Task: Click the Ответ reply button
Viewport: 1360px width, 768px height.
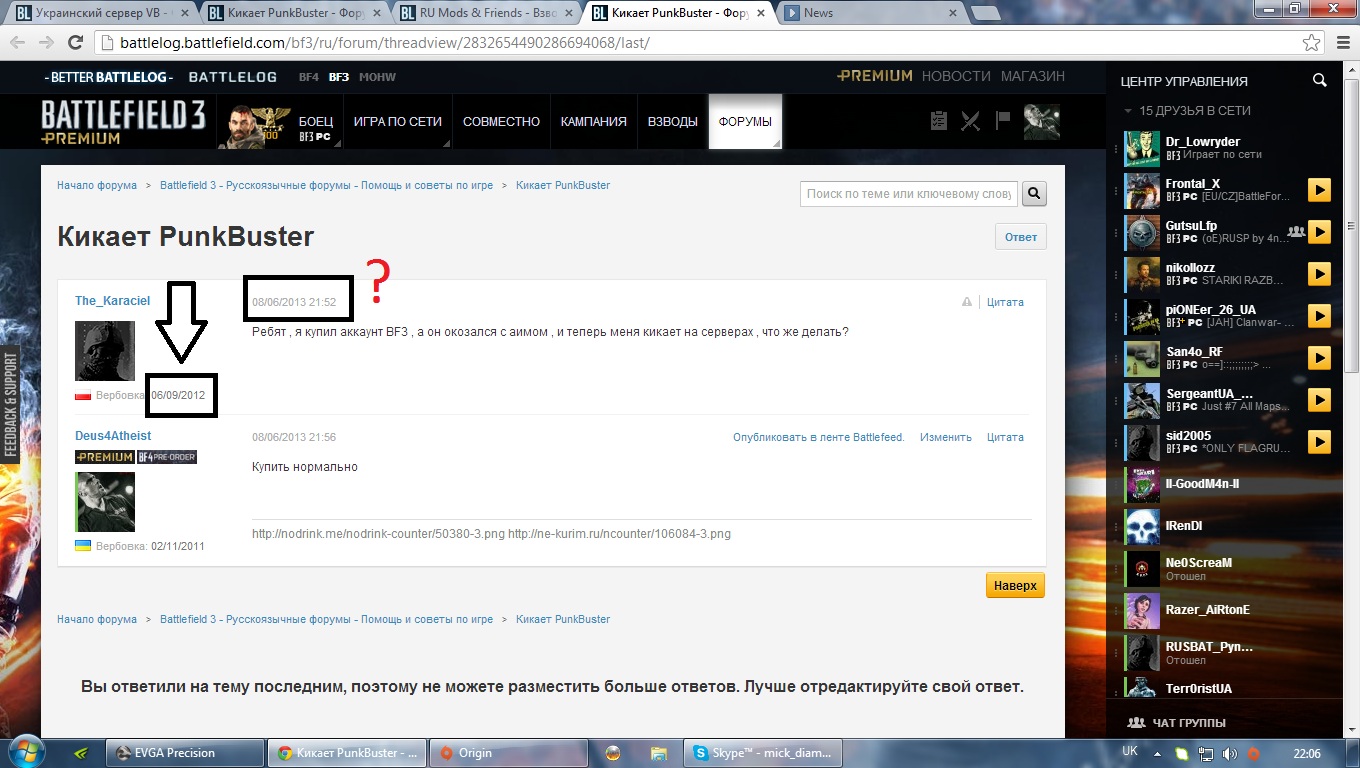Action: (1021, 237)
